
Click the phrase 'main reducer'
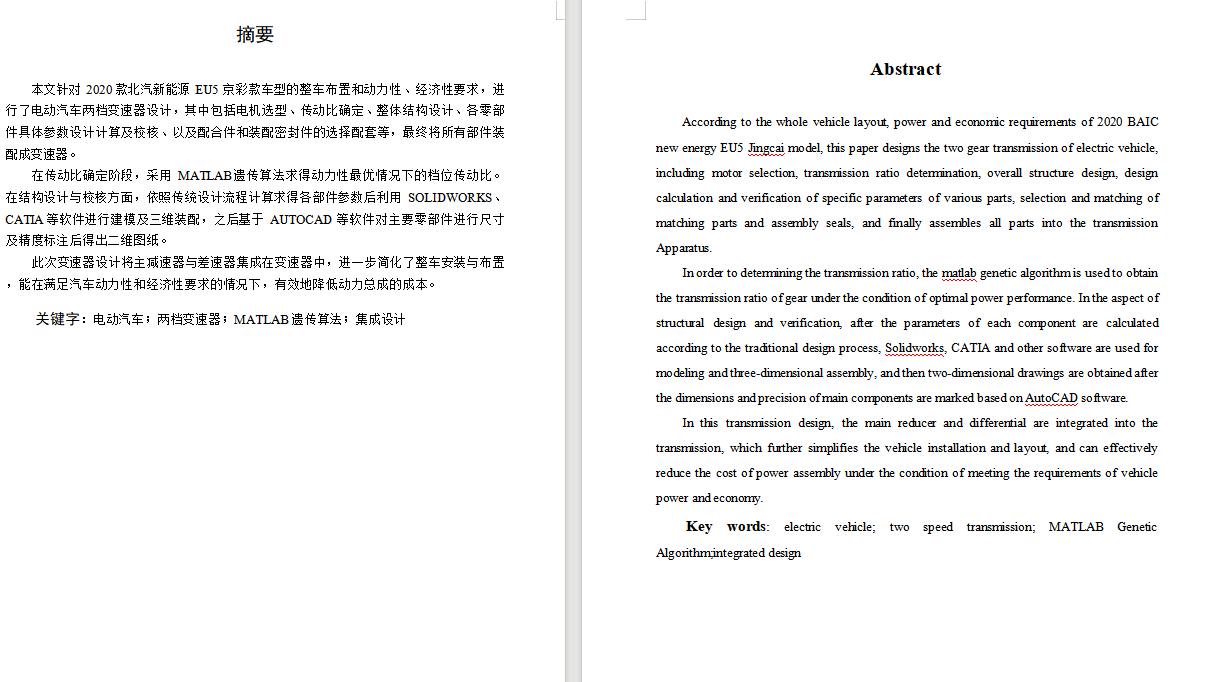(900, 423)
